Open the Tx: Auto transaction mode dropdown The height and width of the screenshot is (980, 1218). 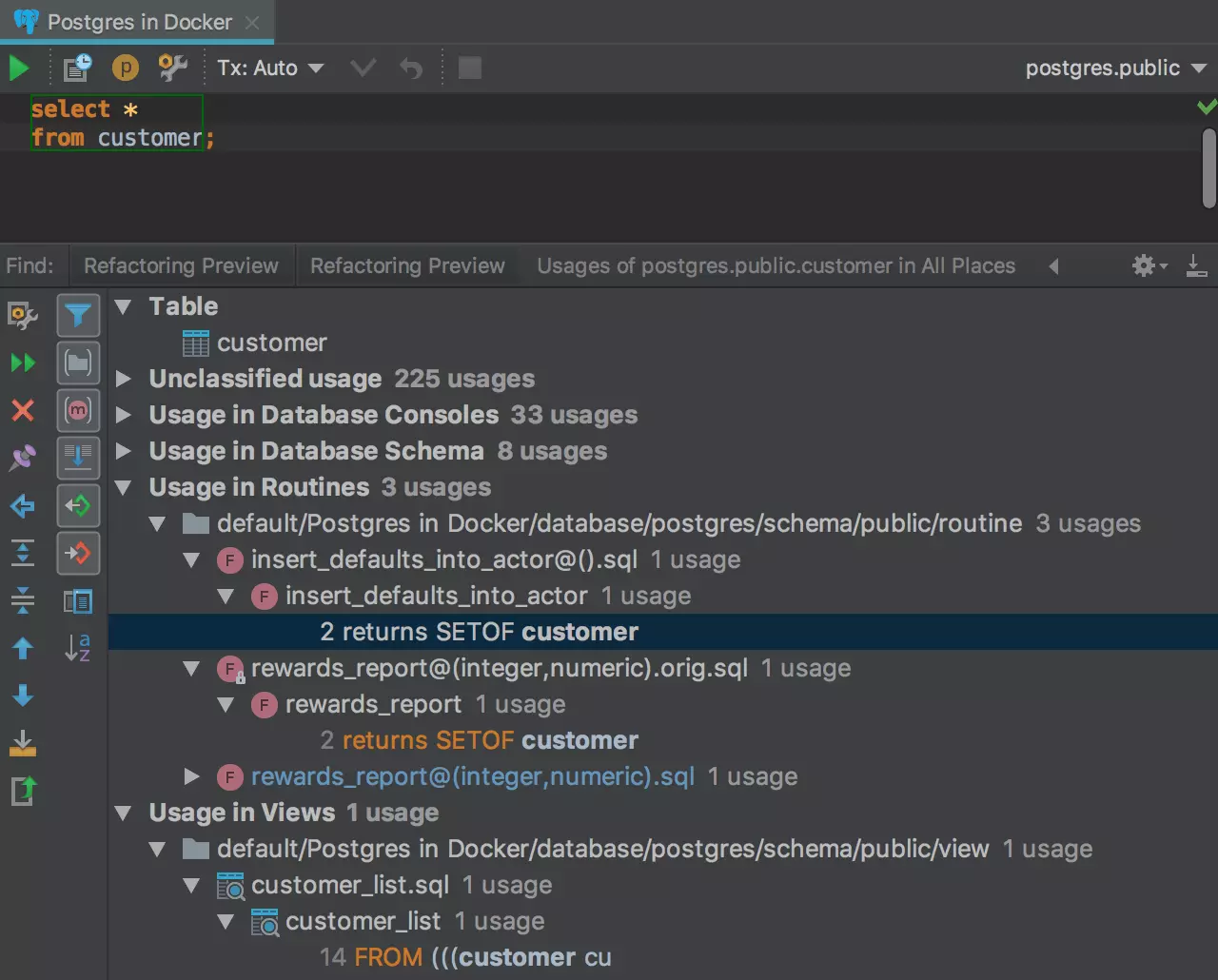pyautogui.click(x=270, y=69)
